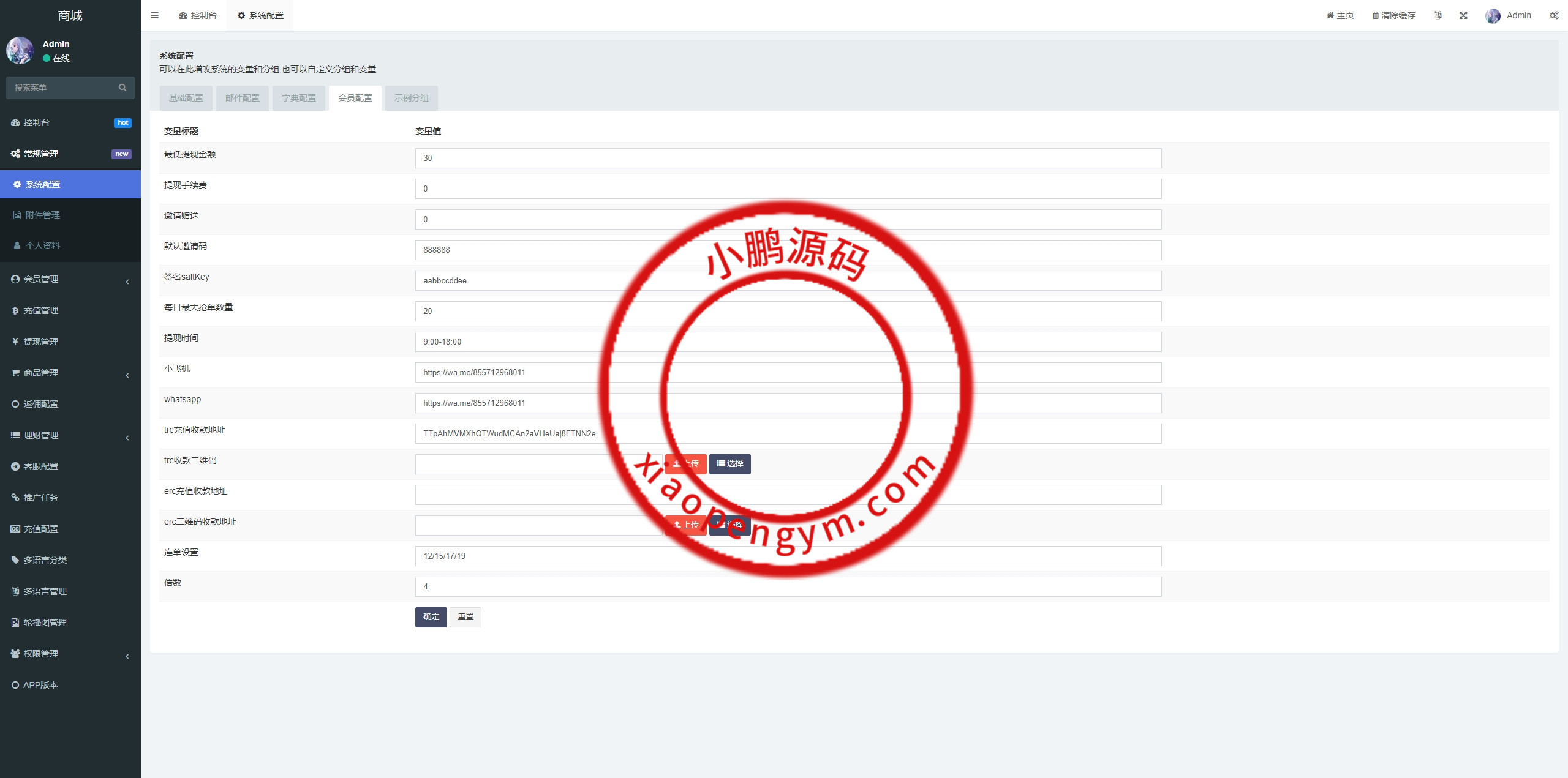Viewport: 1568px width, 778px height.
Task: Open the settings gears icon at top right
Action: click(x=1554, y=15)
